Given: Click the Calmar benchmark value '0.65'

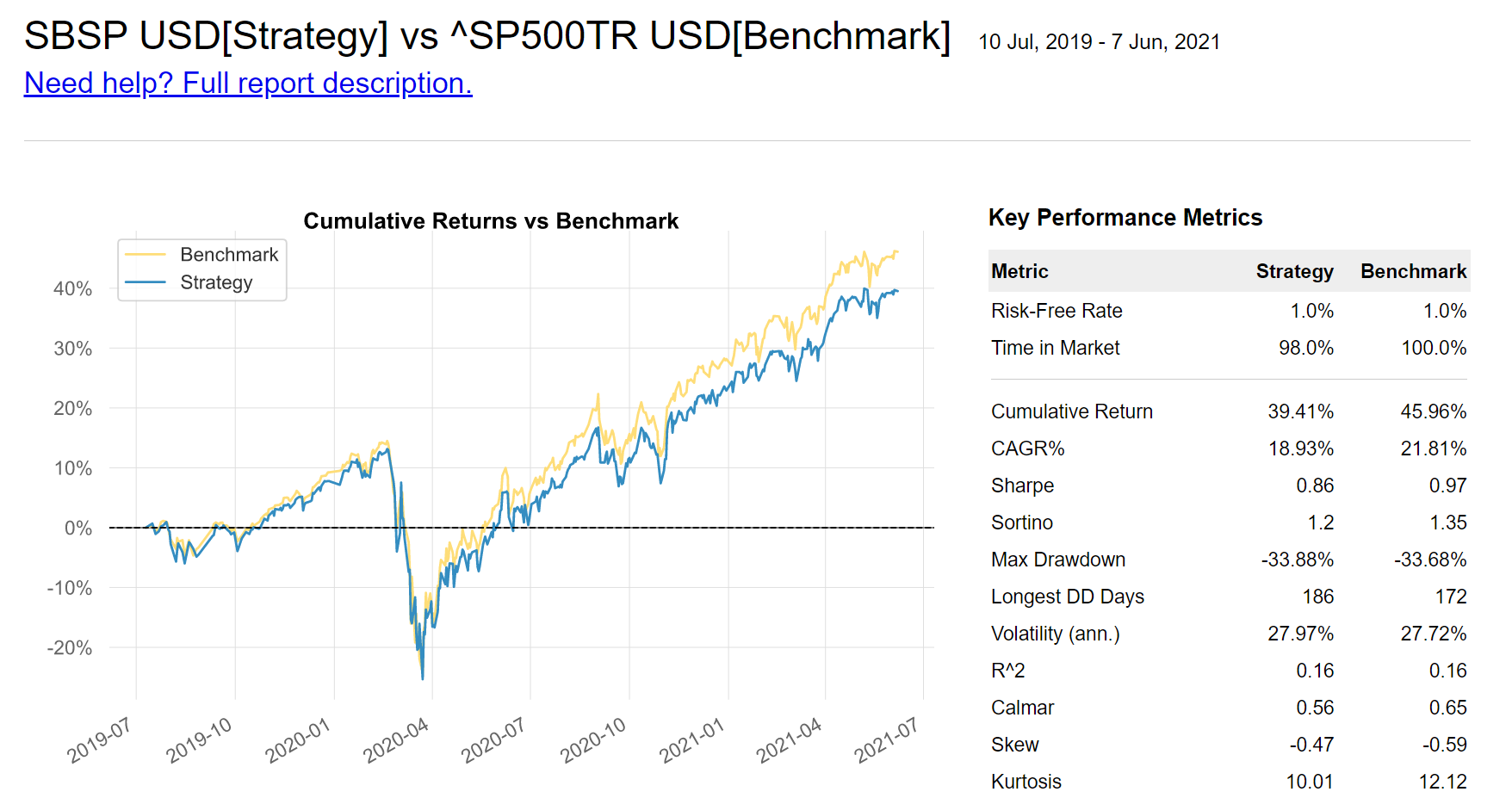Looking at the screenshot, I should (1447, 708).
